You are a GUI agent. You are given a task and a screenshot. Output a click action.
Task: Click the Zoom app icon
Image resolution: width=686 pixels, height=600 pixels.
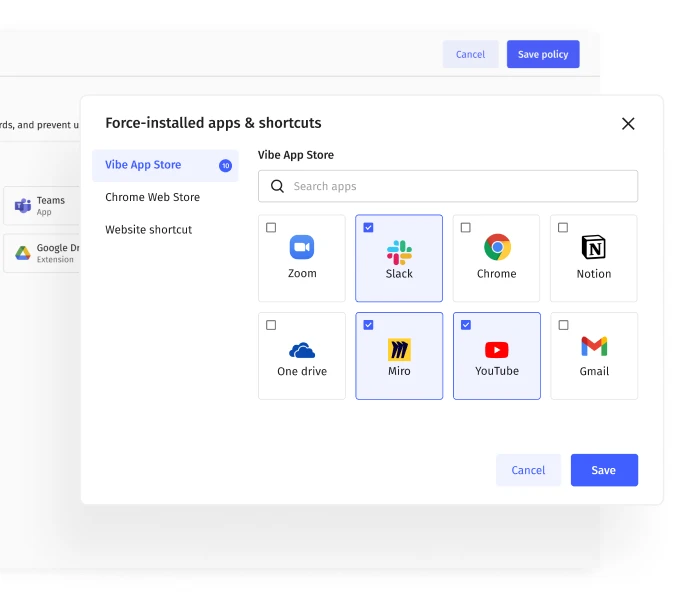(x=302, y=247)
